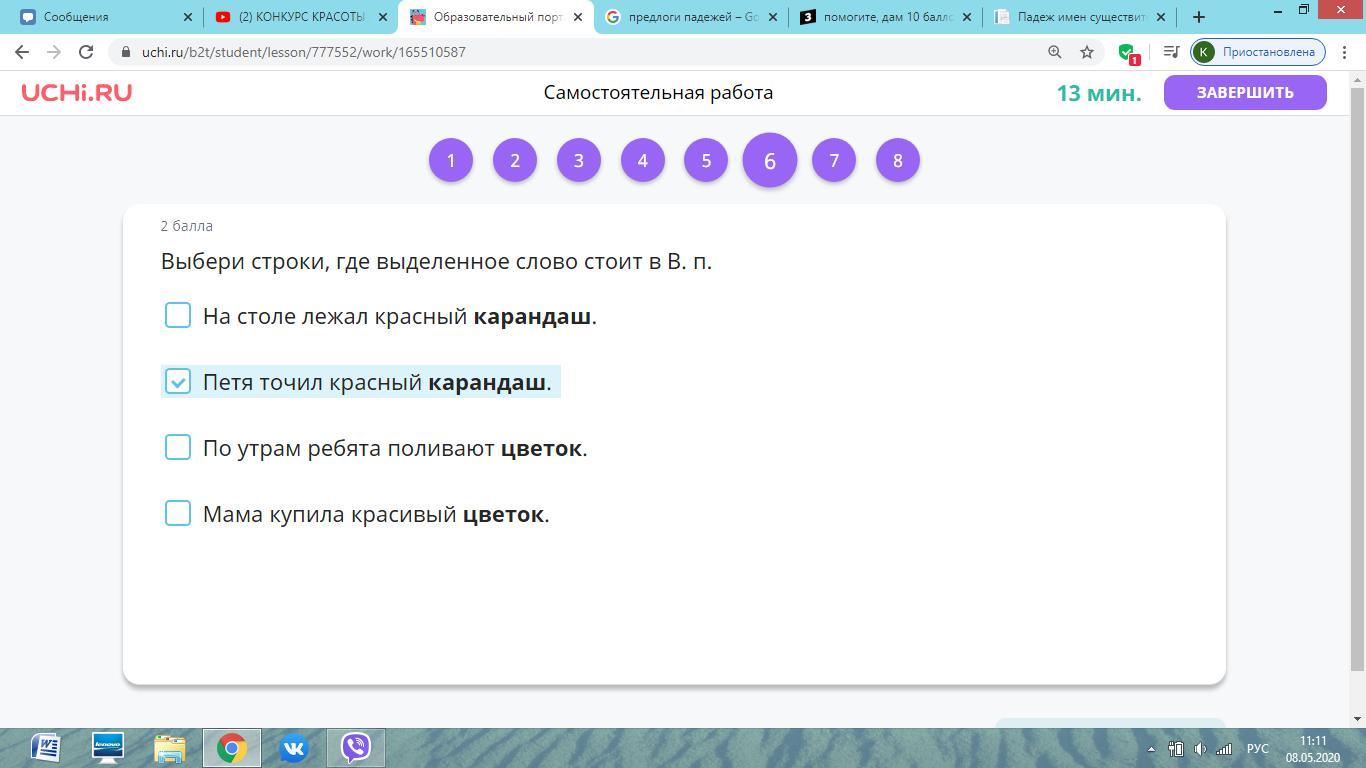Bookmark this page with the star icon
This screenshot has height=768, width=1366.
[1087, 52]
